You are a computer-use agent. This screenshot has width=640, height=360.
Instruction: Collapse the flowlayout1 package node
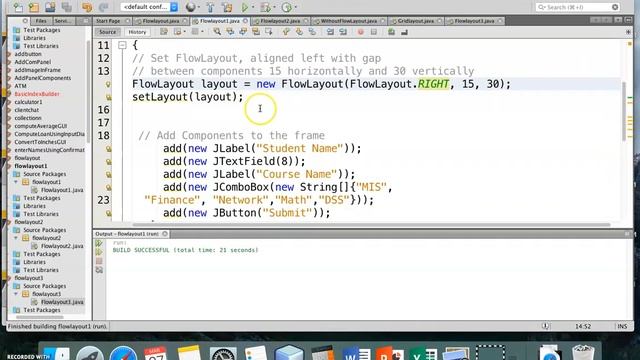pos(16,182)
